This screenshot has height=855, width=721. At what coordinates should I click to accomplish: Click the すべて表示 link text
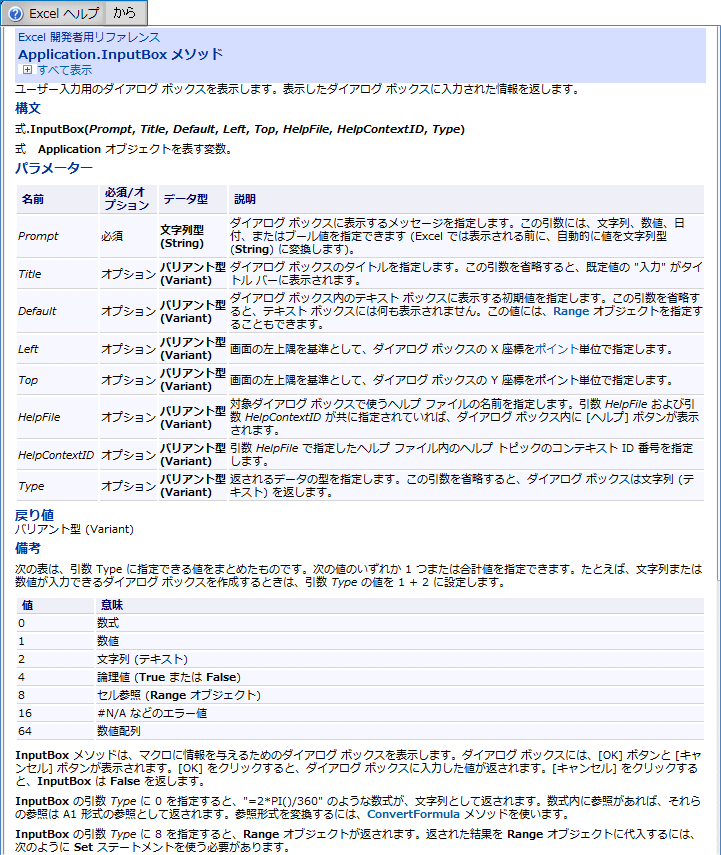pos(64,70)
